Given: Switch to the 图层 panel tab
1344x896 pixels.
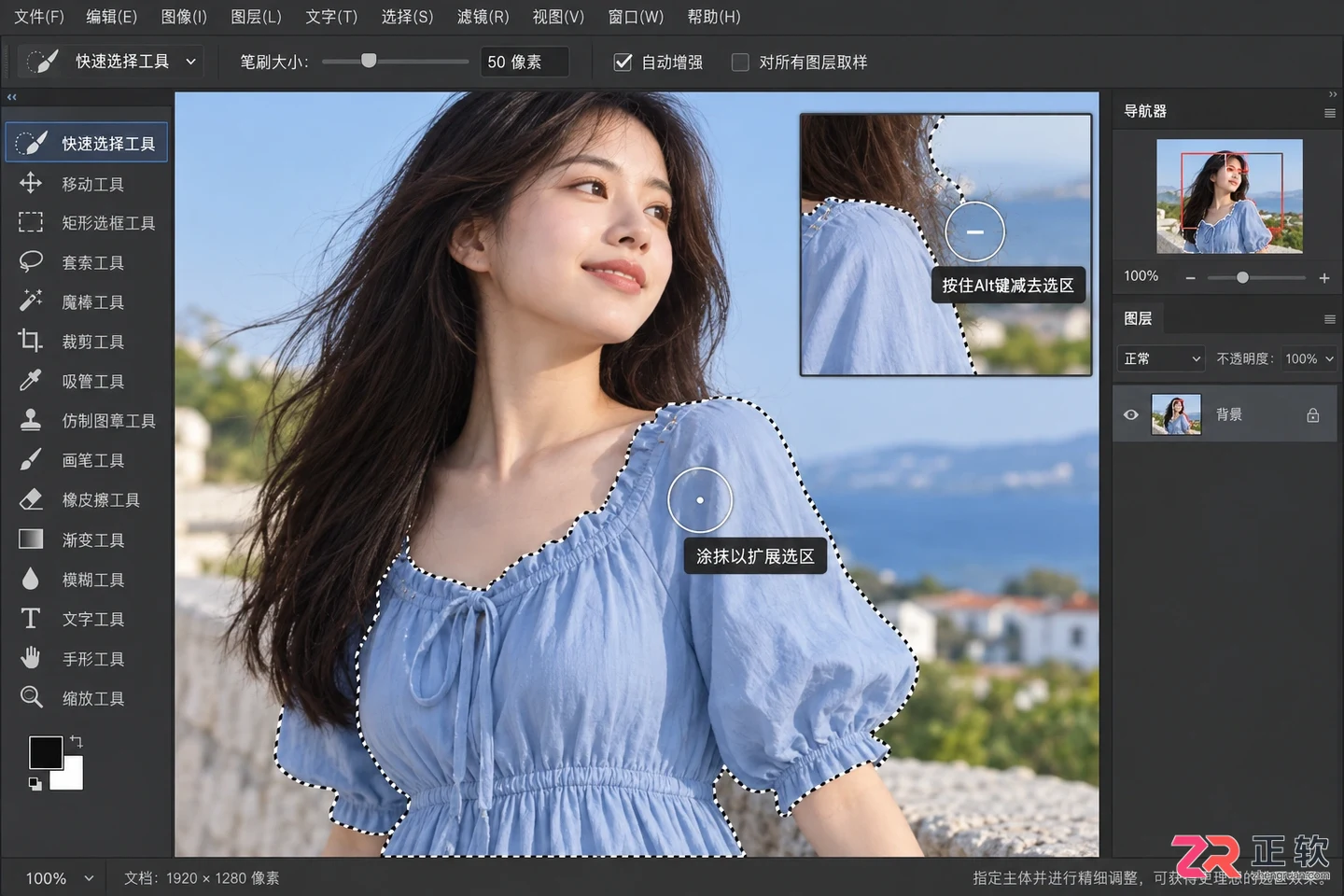Looking at the screenshot, I should [x=1138, y=318].
